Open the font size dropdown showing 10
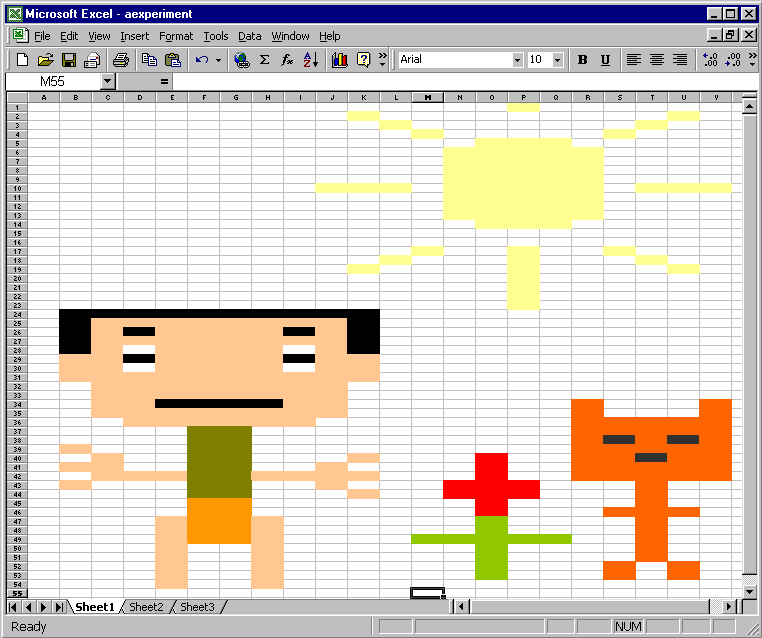Screen dimensions: 762x638 557,60
